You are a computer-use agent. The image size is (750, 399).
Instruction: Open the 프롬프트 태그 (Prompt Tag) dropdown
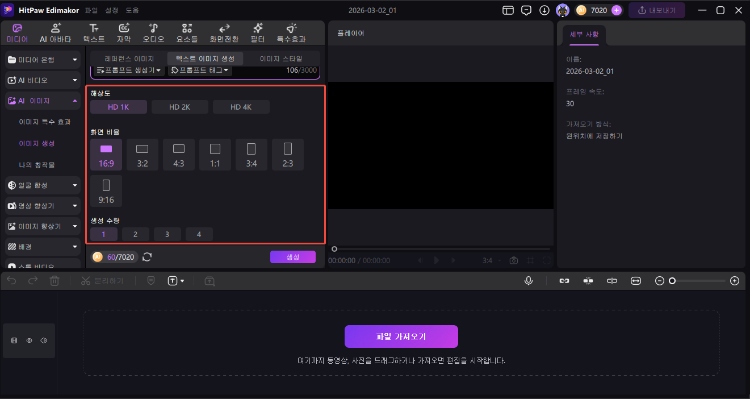click(x=200, y=70)
